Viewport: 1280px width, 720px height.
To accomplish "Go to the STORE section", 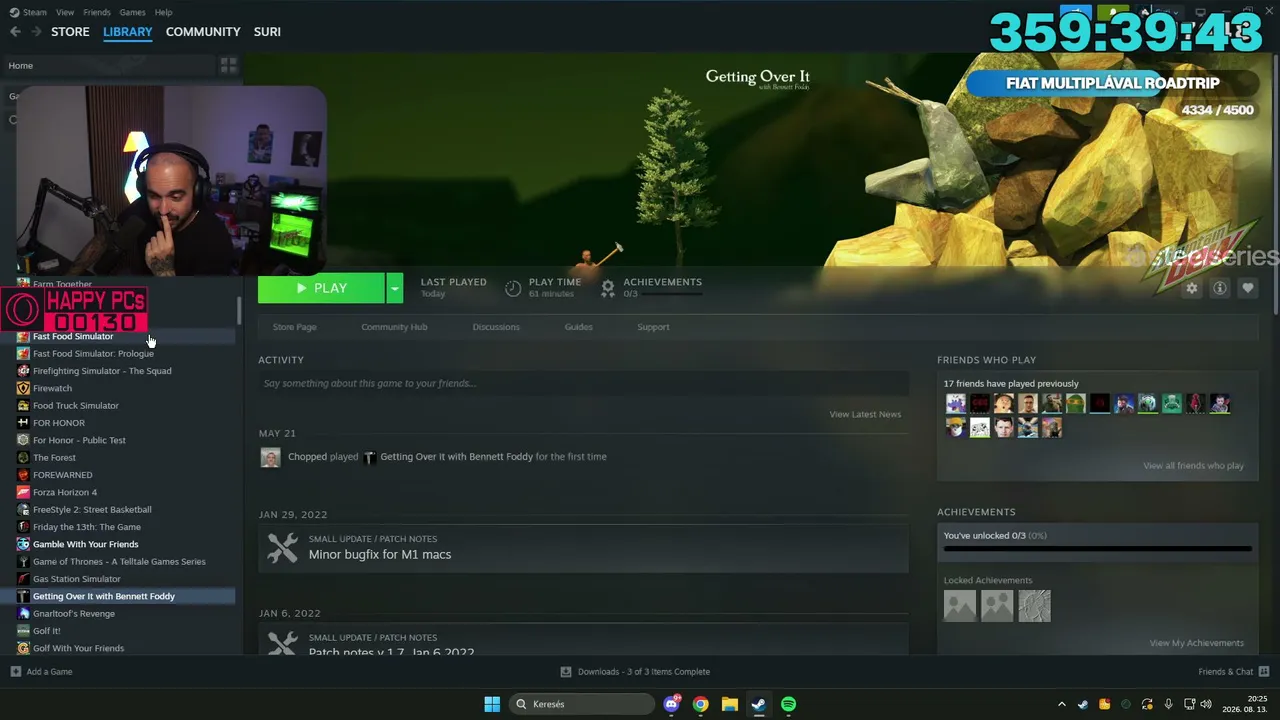I will [70, 32].
